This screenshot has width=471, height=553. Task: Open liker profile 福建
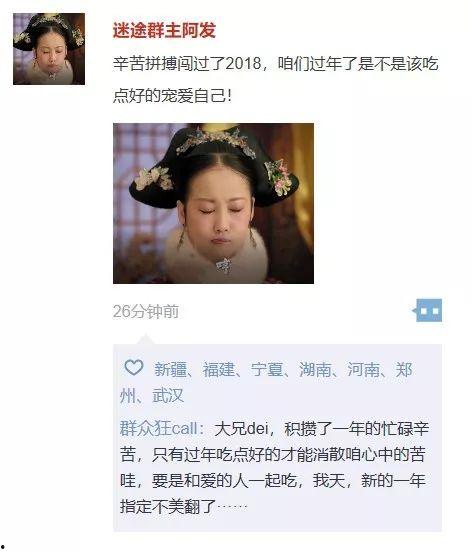(x=218, y=369)
